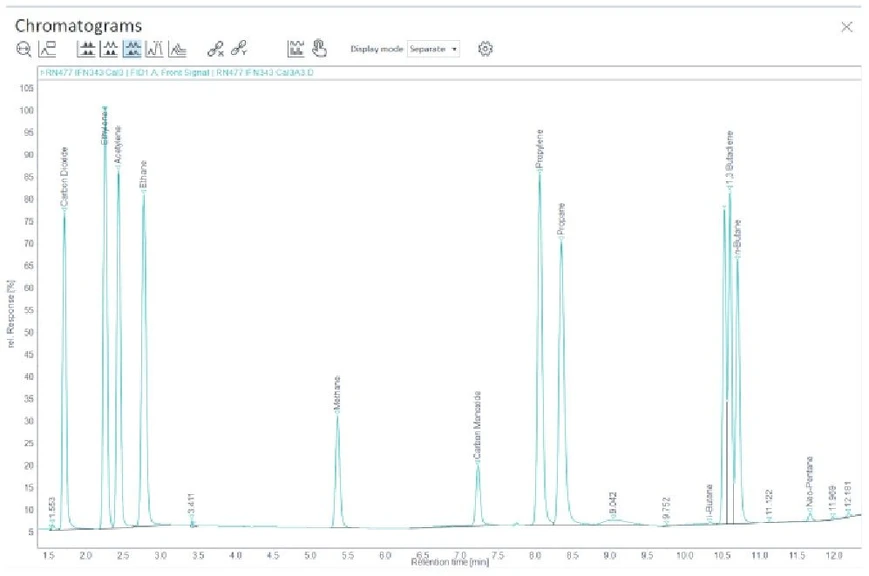Screen dimensions: 869x576
Task: Select the second peak annotation toolbar icon
Action: (x=110, y=49)
